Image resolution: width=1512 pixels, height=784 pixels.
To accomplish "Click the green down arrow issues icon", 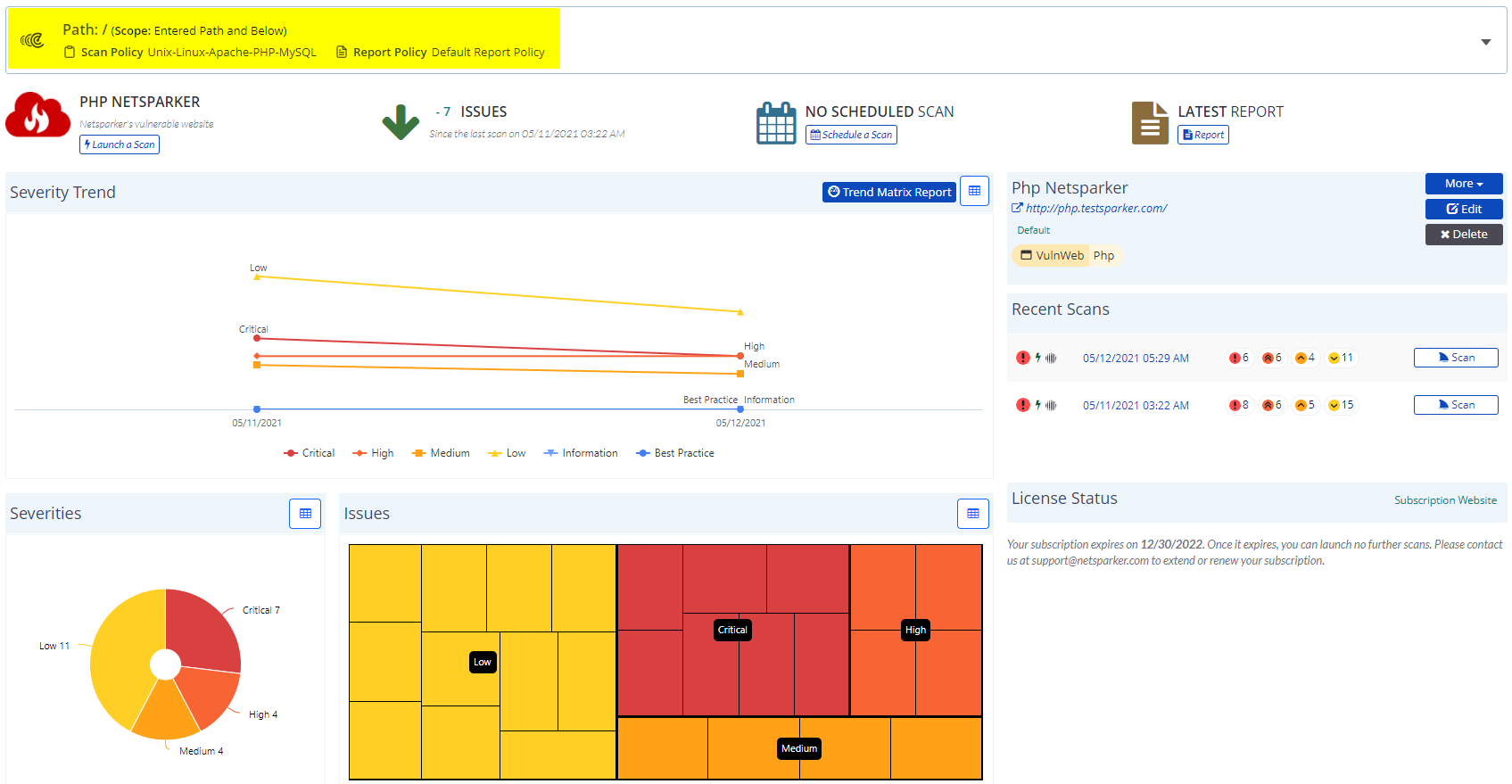I will pos(401,122).
